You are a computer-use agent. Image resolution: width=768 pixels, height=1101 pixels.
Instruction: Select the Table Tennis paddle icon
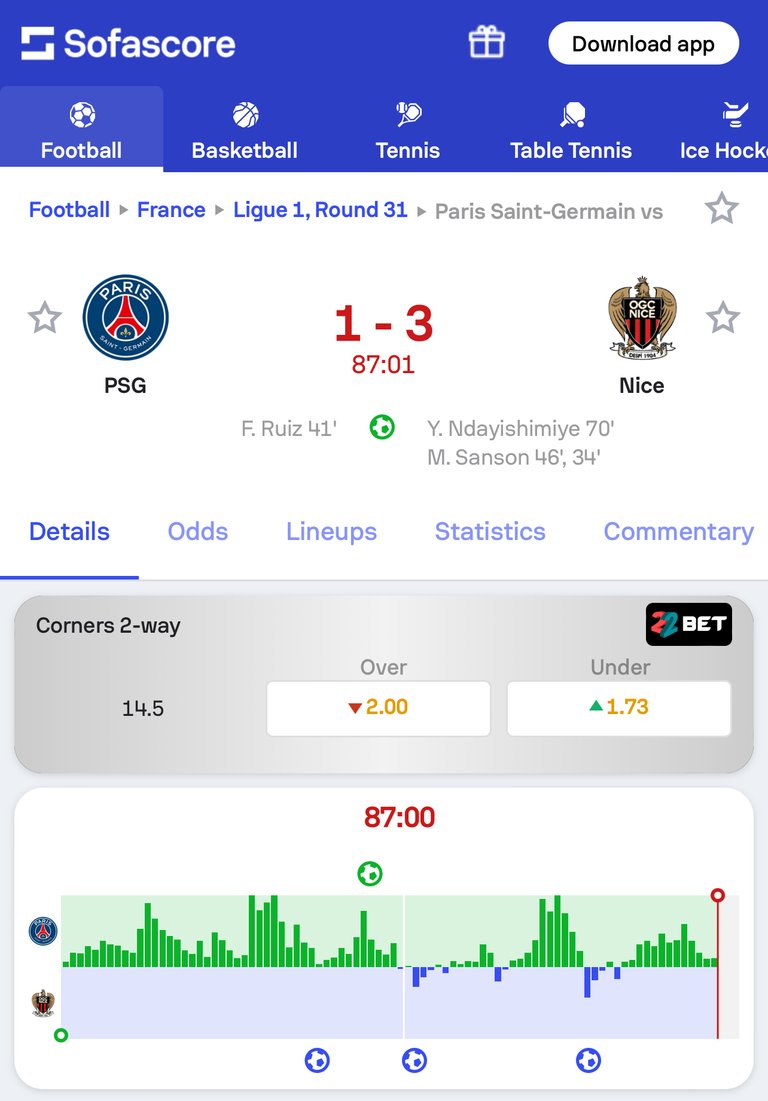coord(571,114)
